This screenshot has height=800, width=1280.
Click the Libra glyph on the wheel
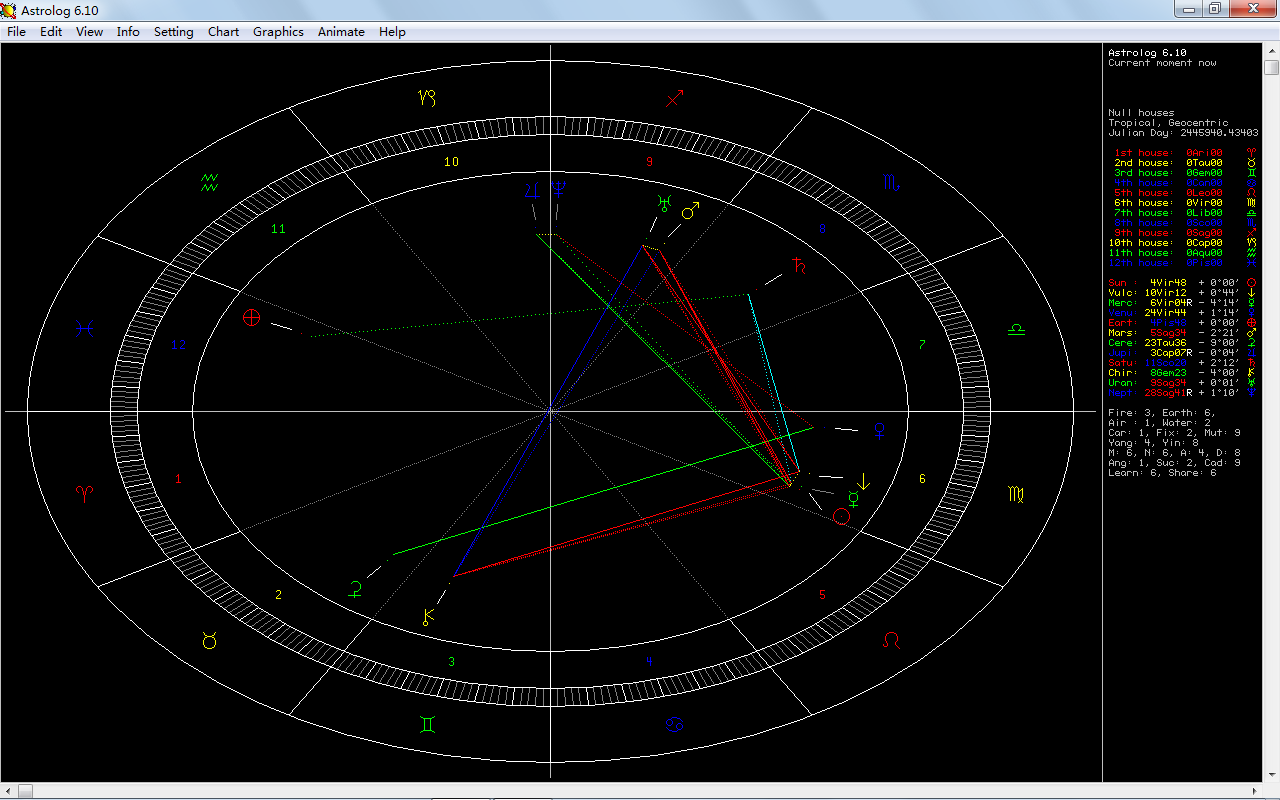[x=1016, y=329]
